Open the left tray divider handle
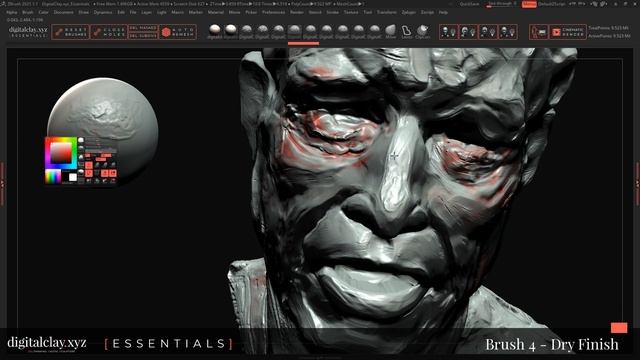The height and width of the screenshot is (360, 640). tap(2, 184)
